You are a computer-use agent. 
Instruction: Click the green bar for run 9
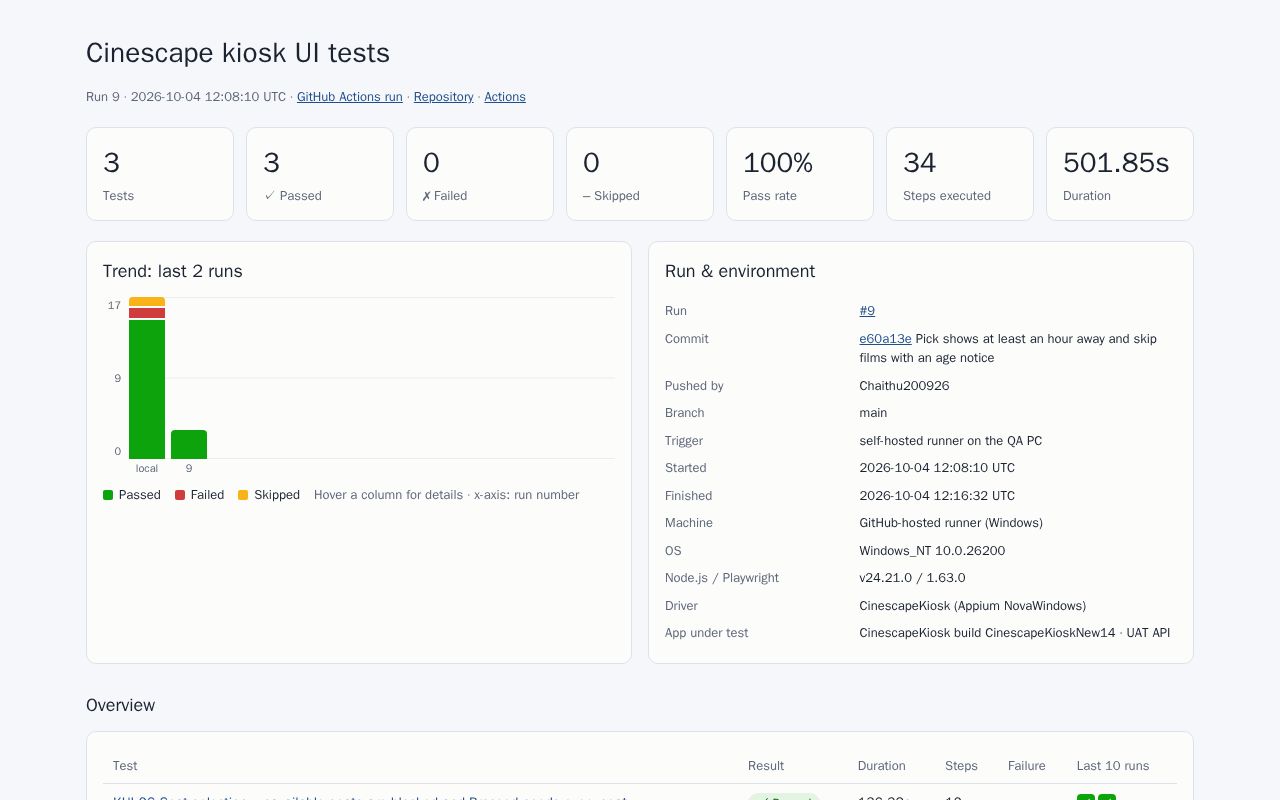(x=189, y=445)
